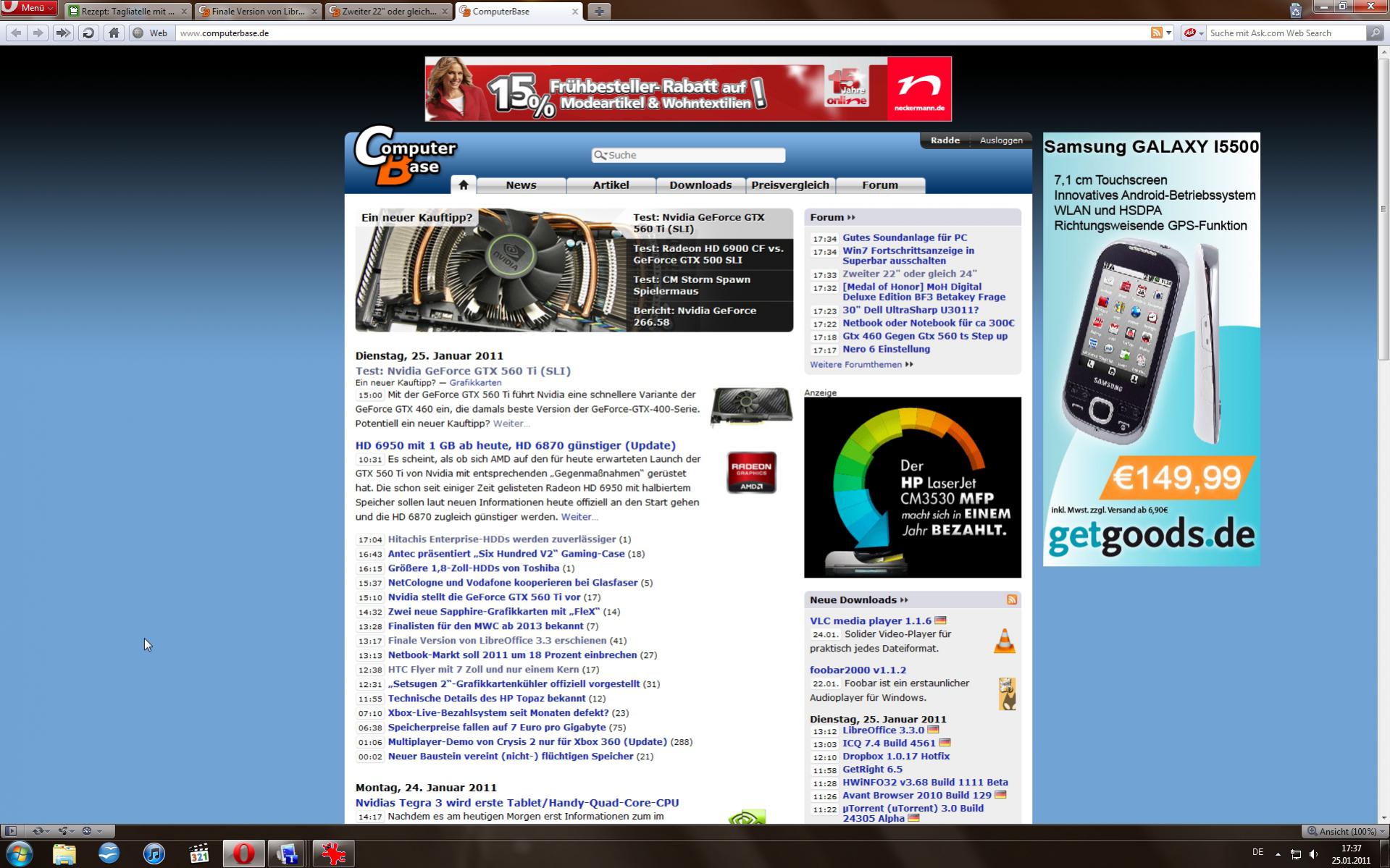Open the Windows Start orb

click(19, 854)
